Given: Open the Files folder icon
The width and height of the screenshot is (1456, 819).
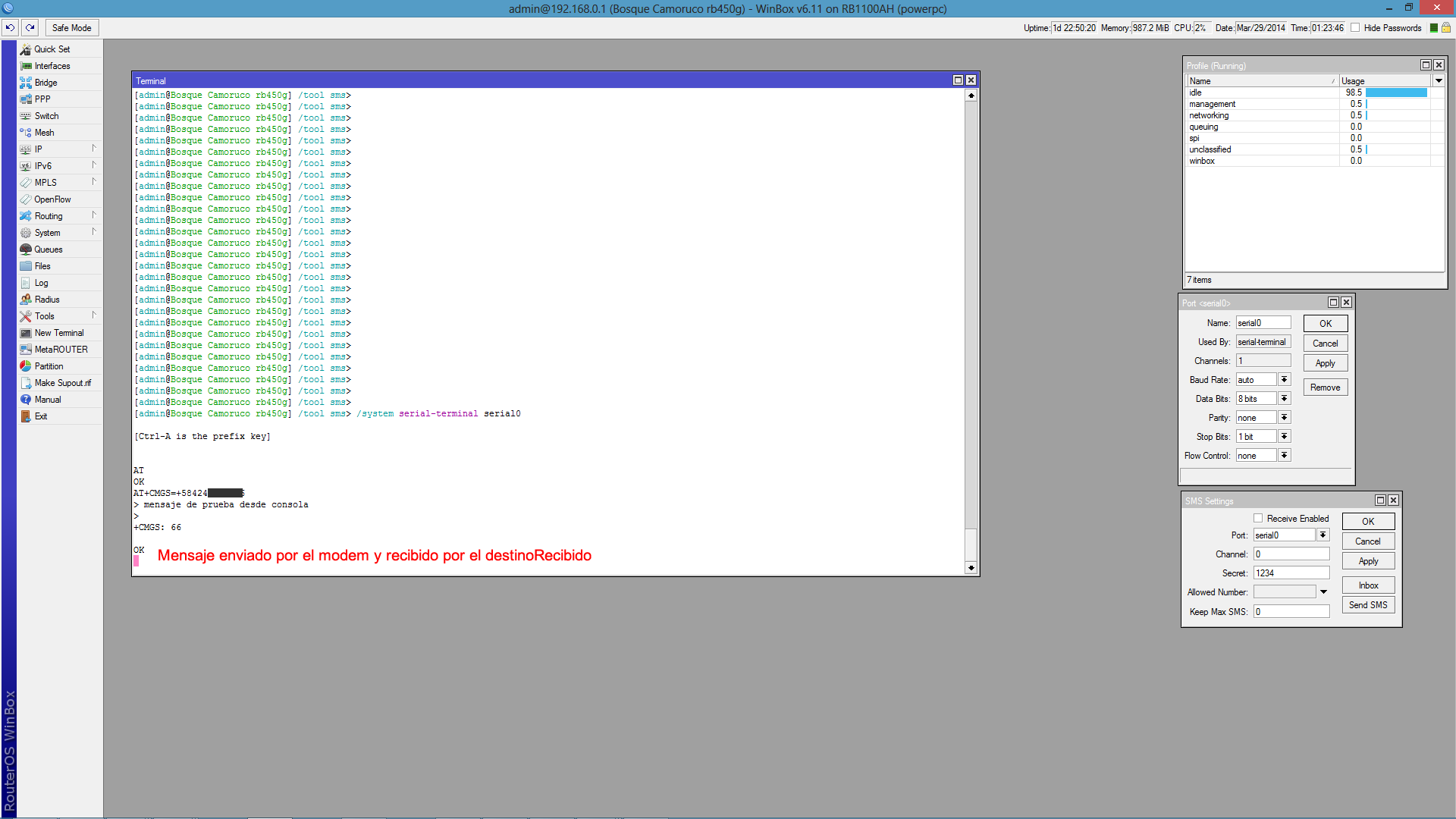Looking at the screenshot, I should tap(26, 266).
